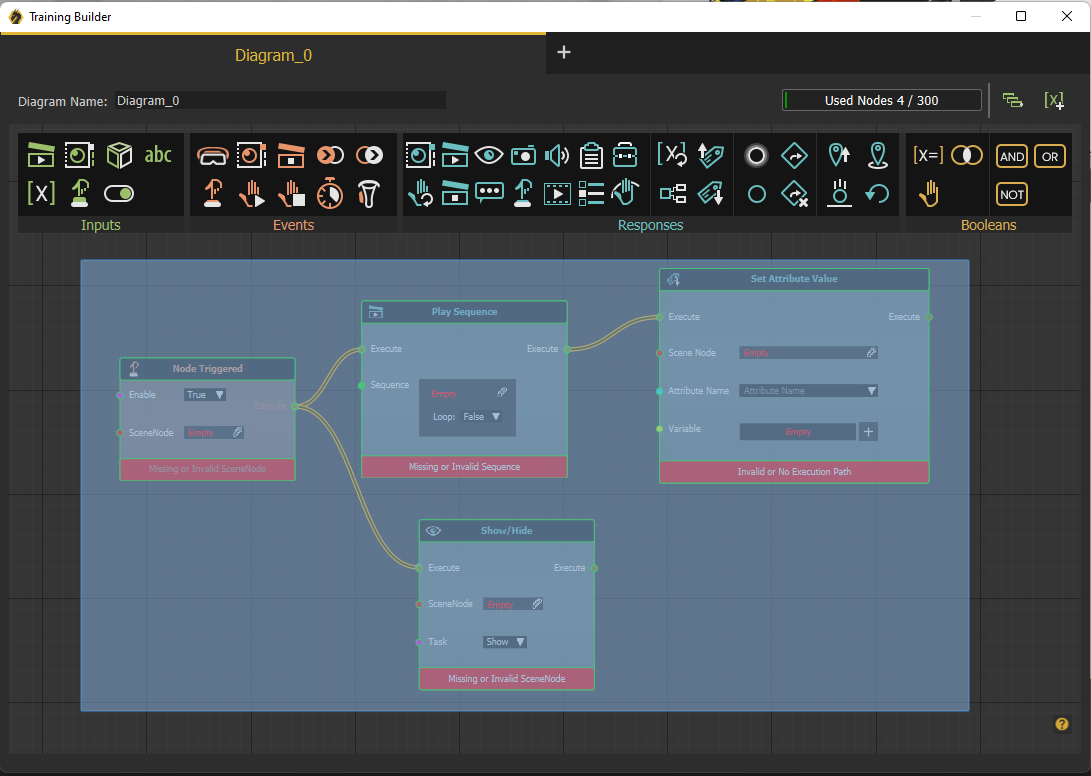Select the Set Attribute Value node header

pos(794,279)
